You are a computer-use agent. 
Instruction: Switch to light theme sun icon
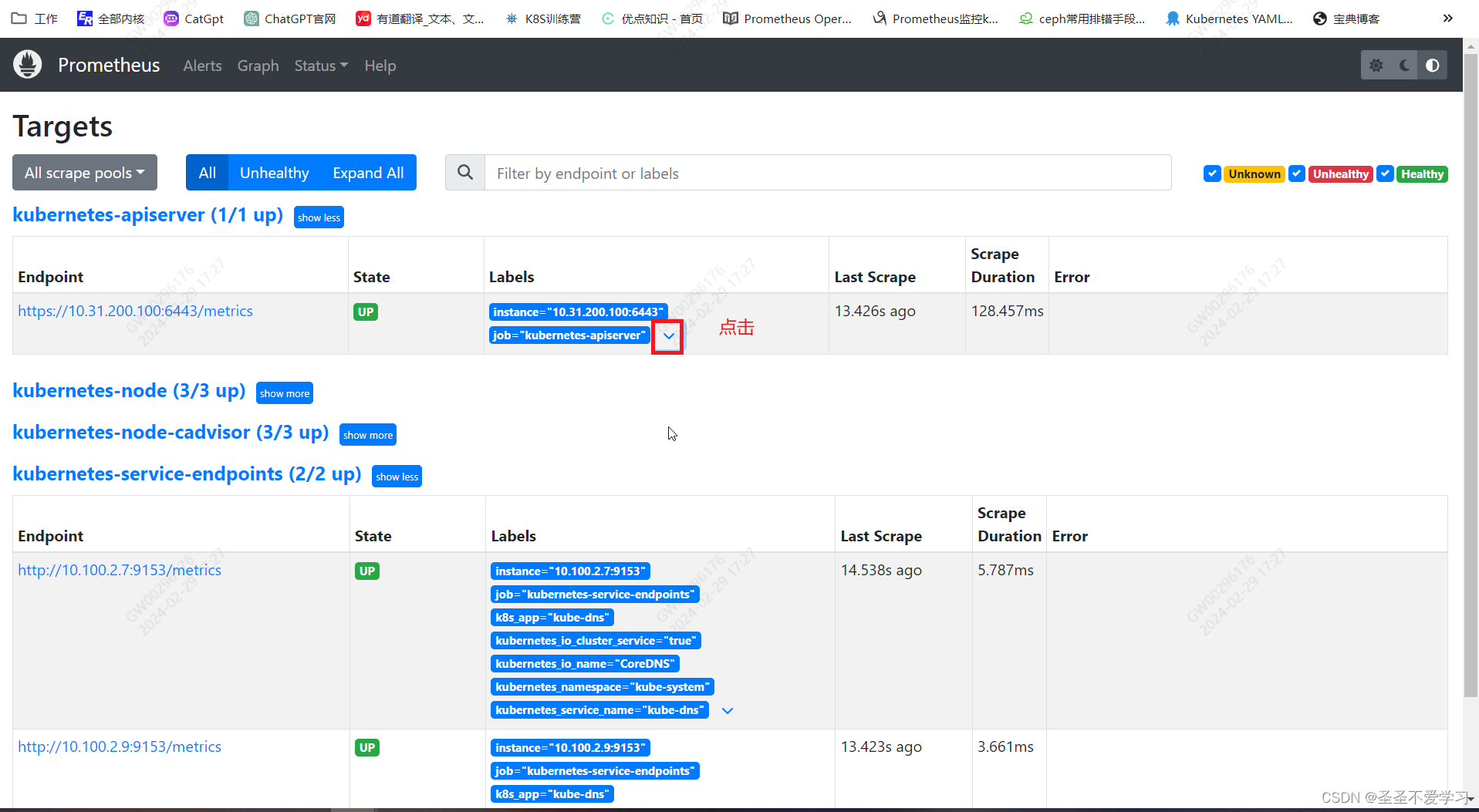coord(1376,66)
